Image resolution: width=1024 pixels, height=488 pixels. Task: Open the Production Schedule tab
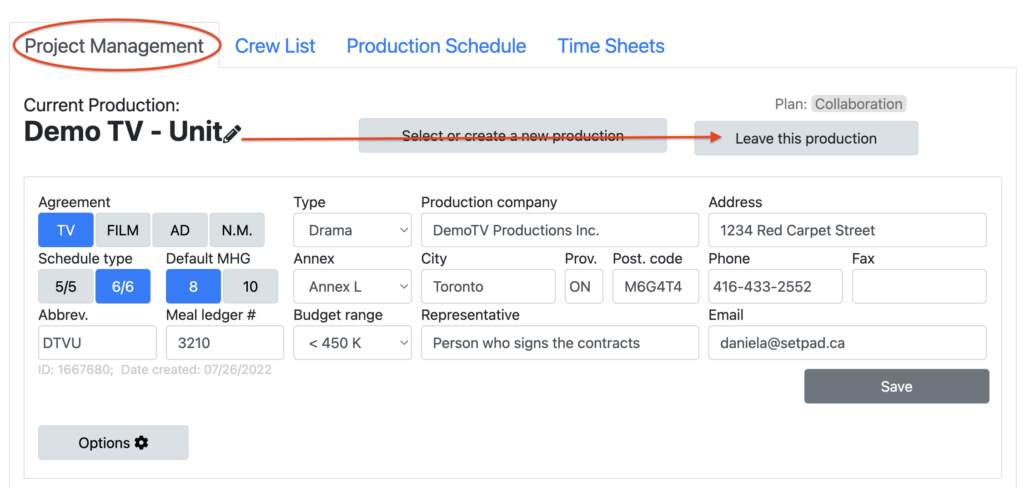click(x=436, y=46)
